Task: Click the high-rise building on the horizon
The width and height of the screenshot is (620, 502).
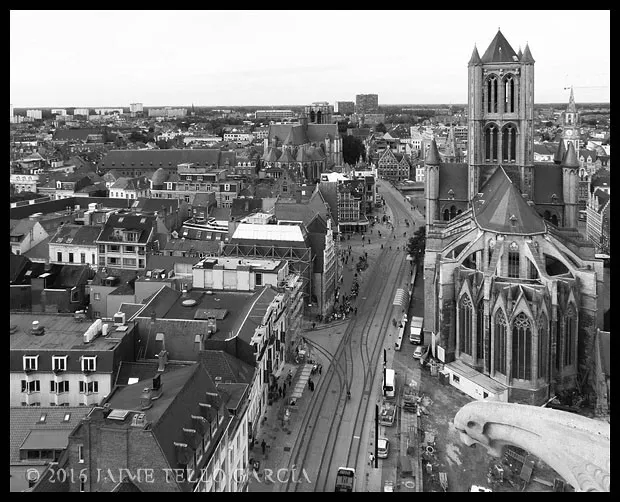Action: (x=366, y=102)
